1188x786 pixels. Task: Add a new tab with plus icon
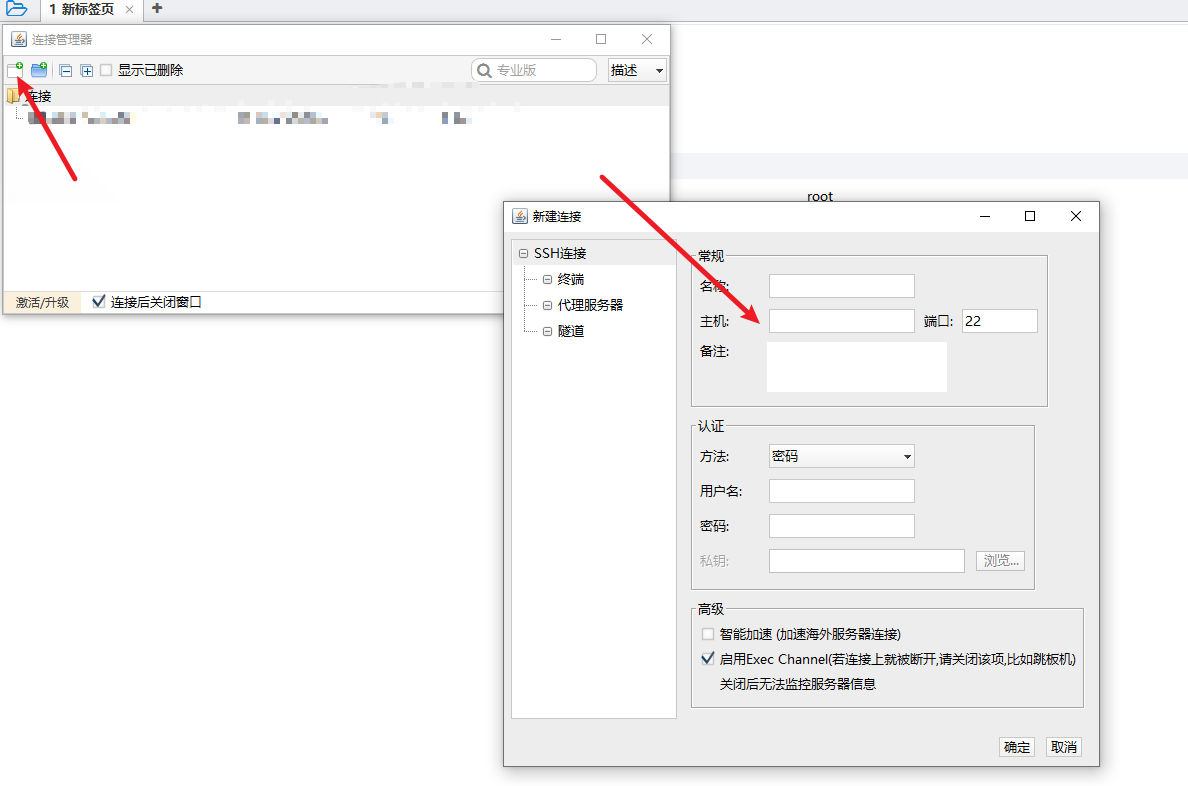156,9
